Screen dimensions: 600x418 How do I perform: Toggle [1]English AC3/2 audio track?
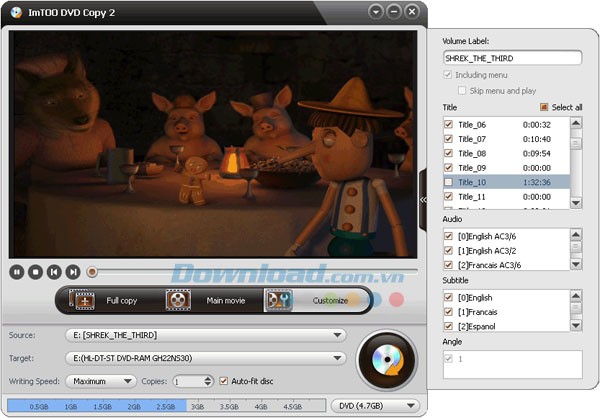[x=448, y=250]
